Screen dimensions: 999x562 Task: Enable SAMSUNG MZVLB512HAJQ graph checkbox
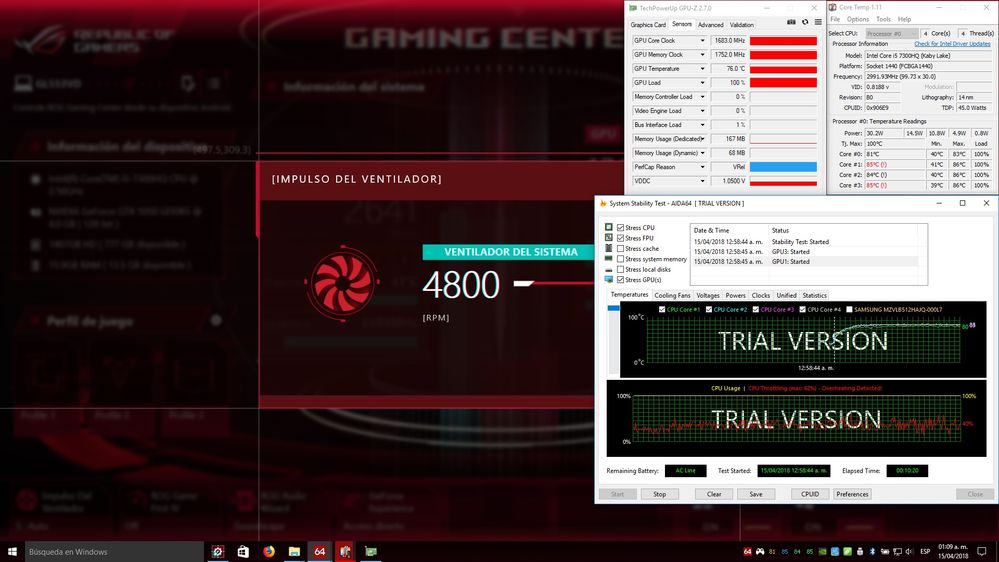(849, 310)
